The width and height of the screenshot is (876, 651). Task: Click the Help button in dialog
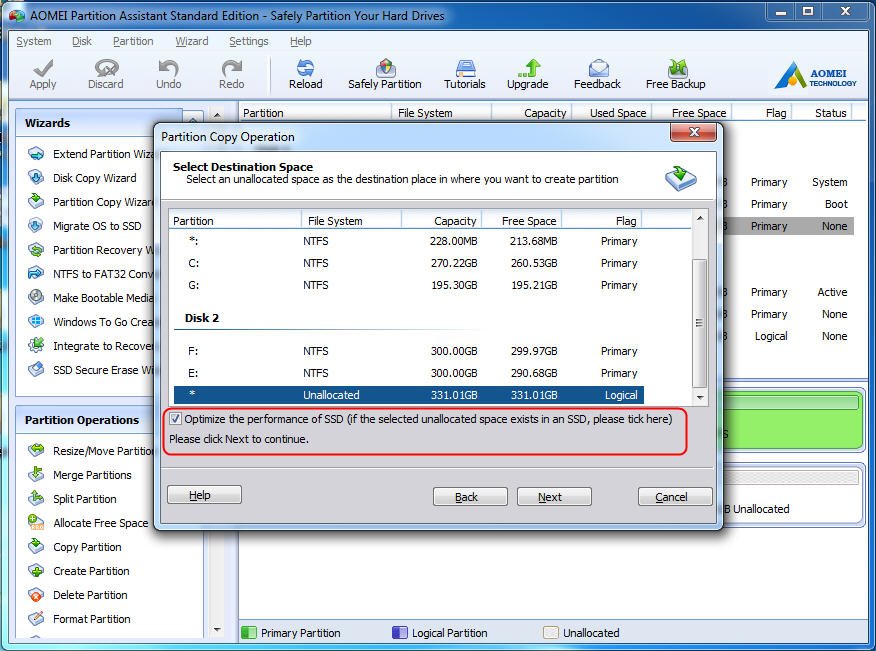click(204, 495)
